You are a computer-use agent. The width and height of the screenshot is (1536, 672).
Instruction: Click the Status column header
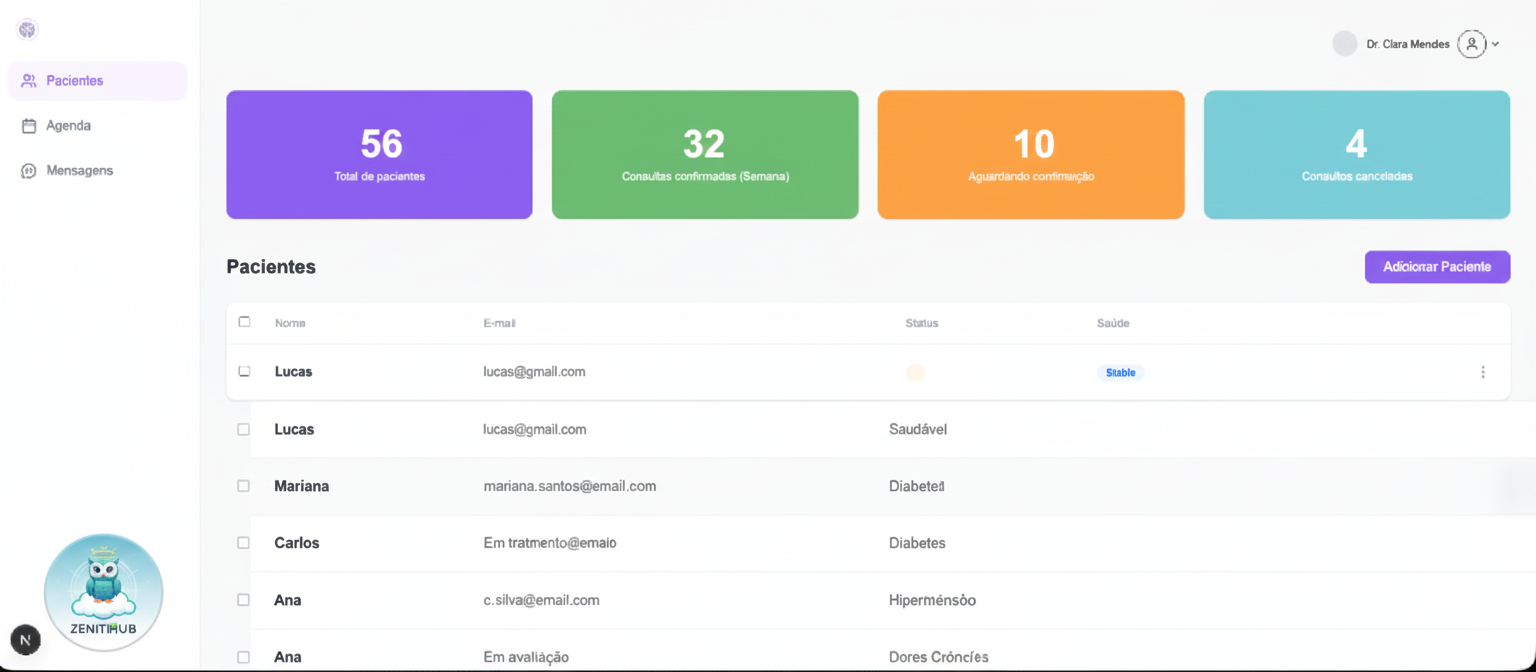(921, 322)
